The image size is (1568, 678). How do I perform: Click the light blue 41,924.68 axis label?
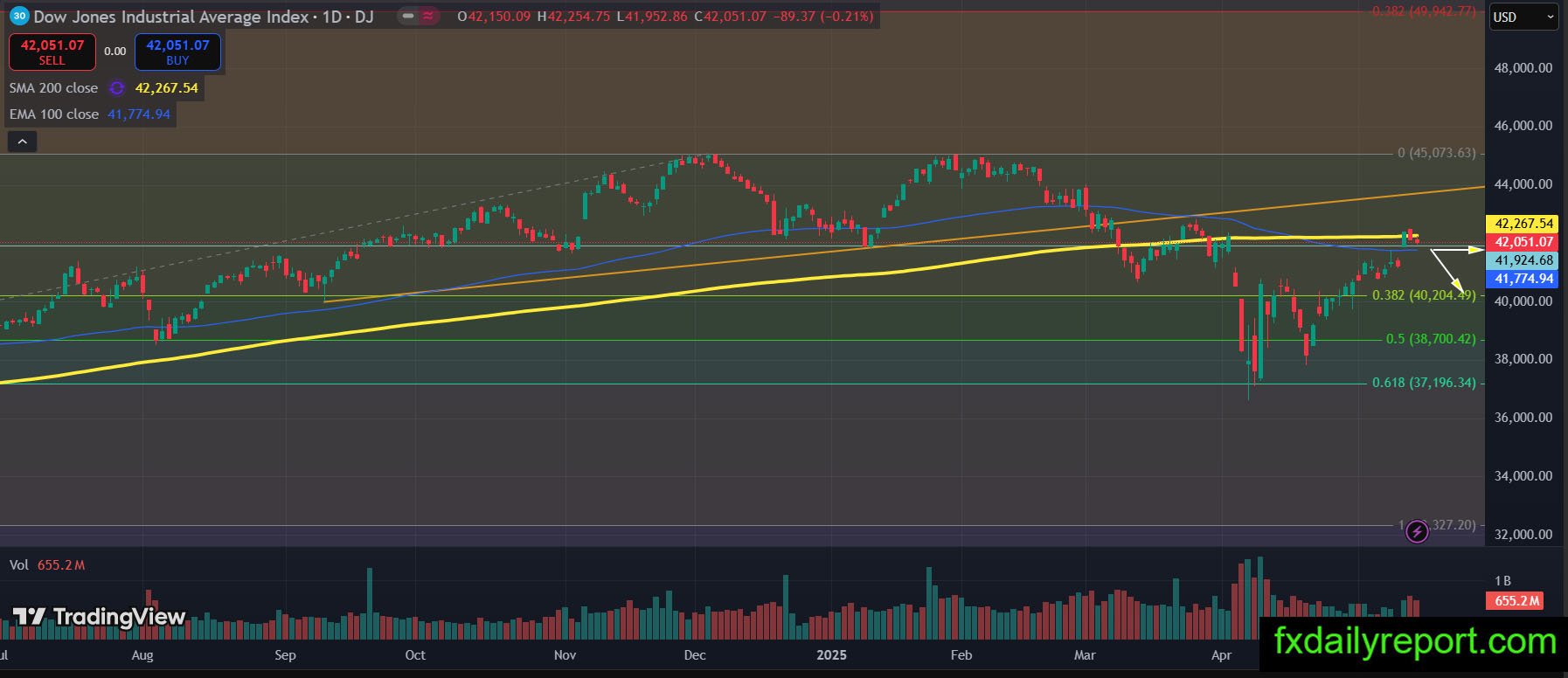tap(1524, 260)
